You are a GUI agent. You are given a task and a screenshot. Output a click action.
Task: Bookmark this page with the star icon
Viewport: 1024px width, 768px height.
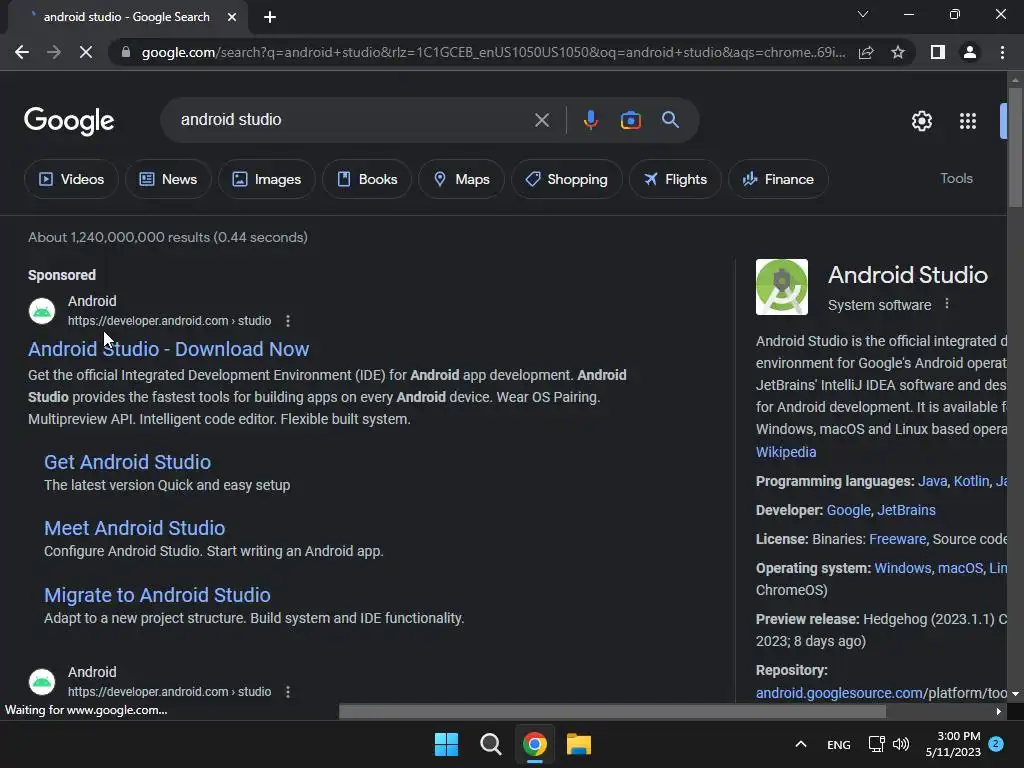coord(898,52)
